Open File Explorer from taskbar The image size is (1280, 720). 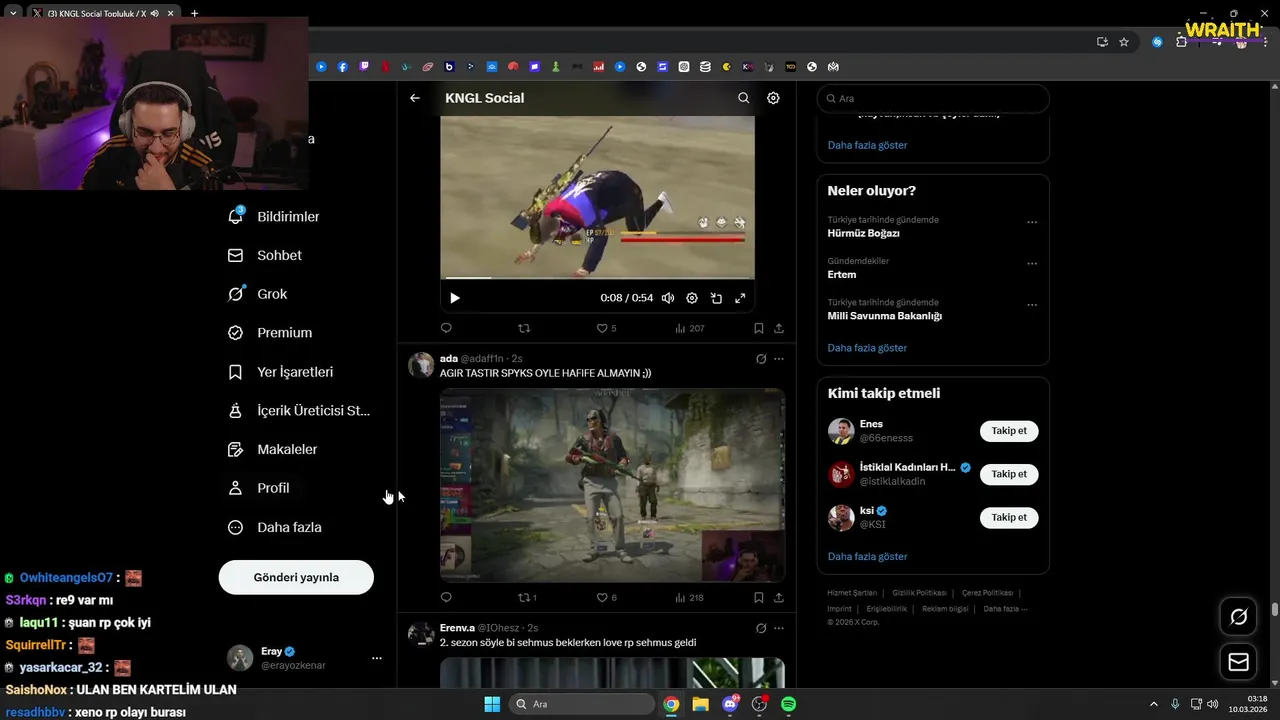(x=700, y=704)
